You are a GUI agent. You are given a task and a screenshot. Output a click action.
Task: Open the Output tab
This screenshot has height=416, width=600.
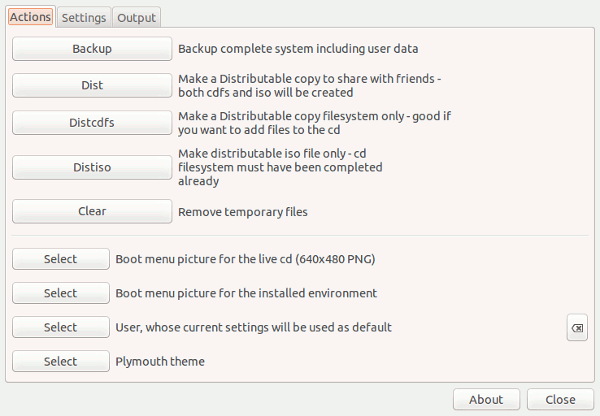(x=135, y=17)
